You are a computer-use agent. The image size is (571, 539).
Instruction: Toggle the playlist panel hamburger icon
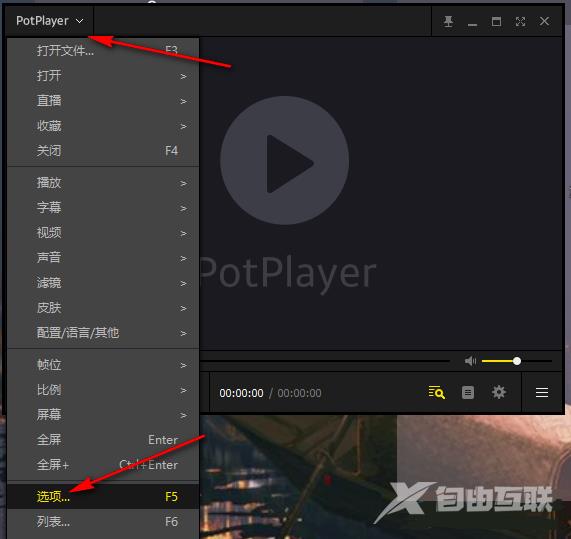point(542,392)
